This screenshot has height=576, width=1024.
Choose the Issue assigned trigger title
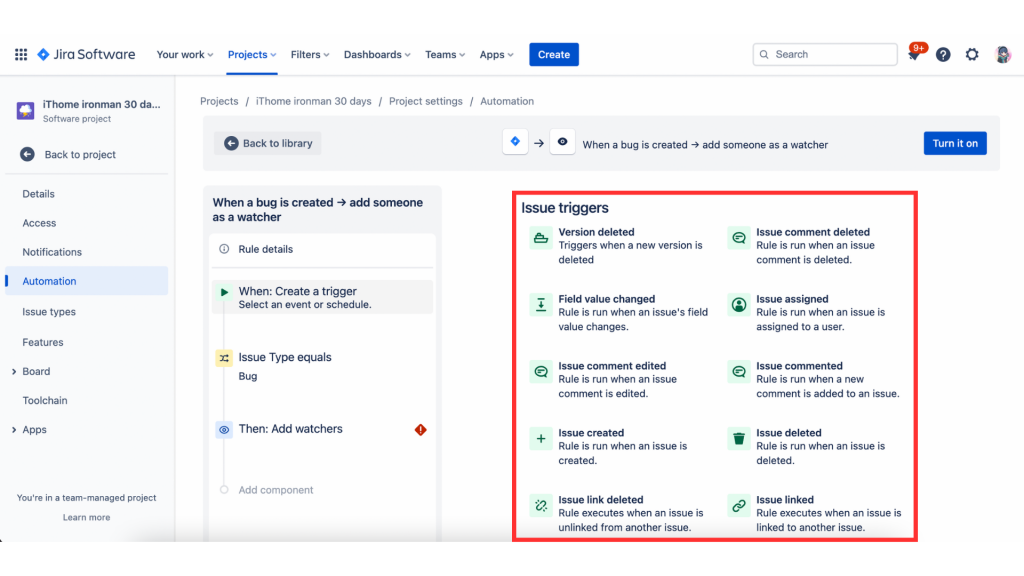(x=792, y=299)
